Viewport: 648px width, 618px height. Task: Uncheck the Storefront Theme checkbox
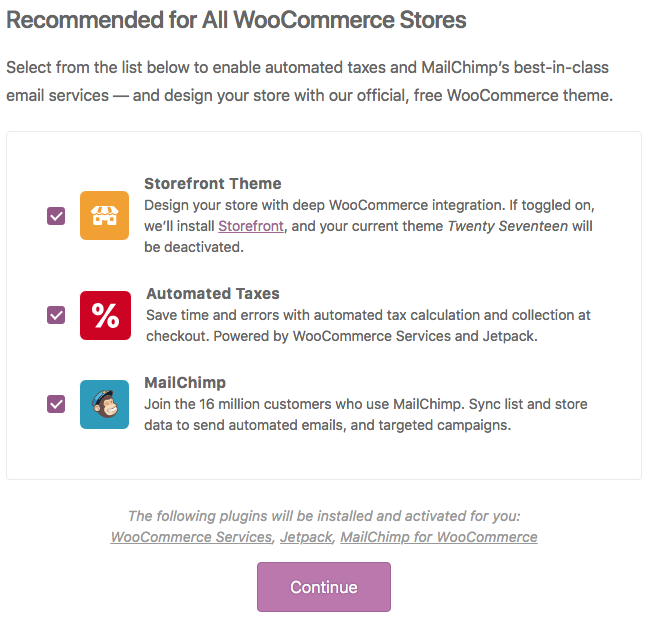(x=56, y=216)
